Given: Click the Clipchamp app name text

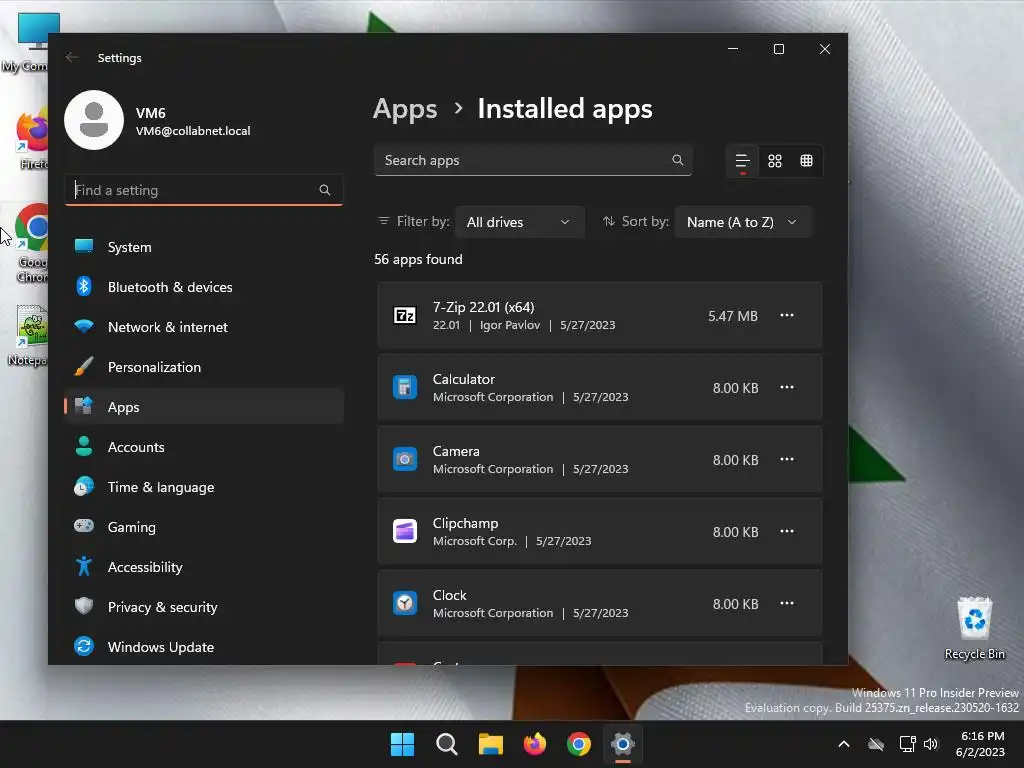Looking at the screenshot, I should point(465,523).
